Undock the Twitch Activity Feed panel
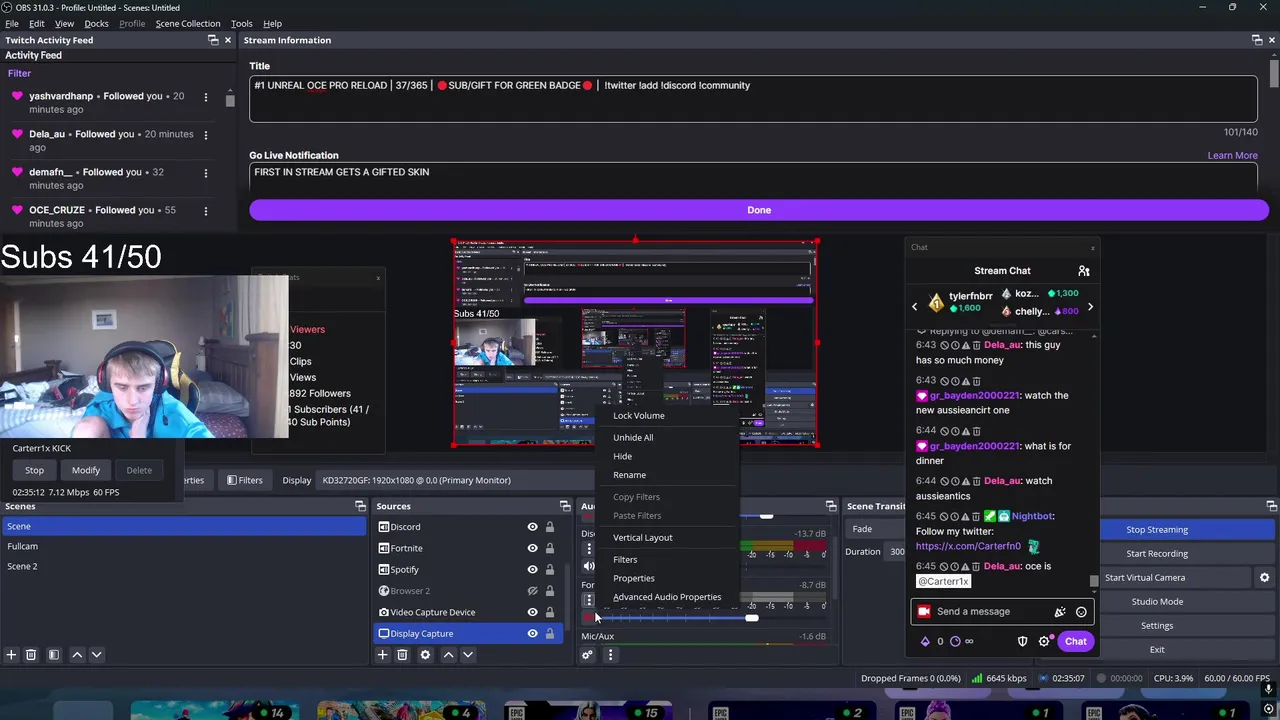 213,40
